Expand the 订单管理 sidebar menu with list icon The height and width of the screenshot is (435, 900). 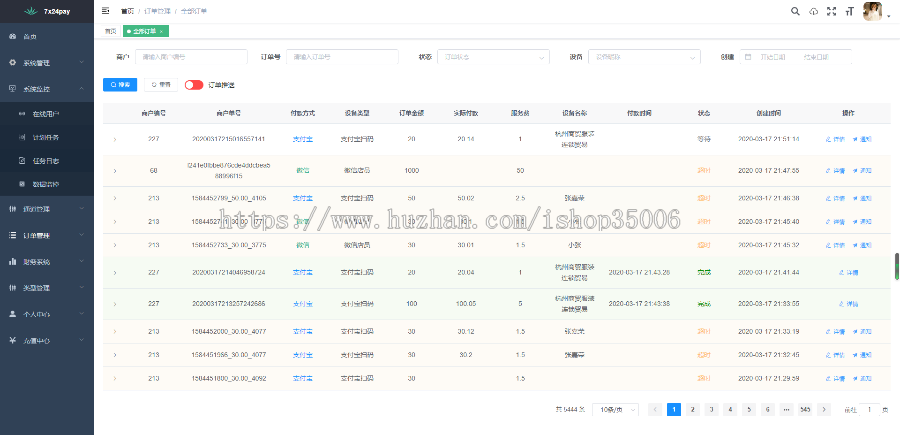46,235
